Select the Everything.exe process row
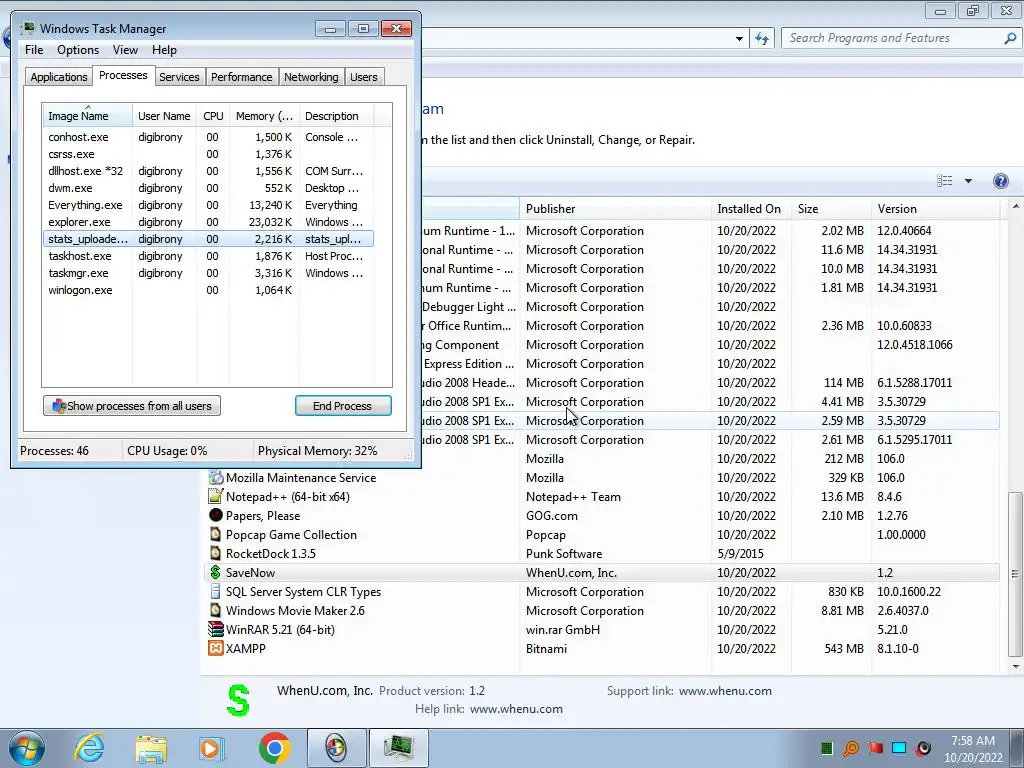1024x768 pixels. pyautogui.click(x=208, y=205)
